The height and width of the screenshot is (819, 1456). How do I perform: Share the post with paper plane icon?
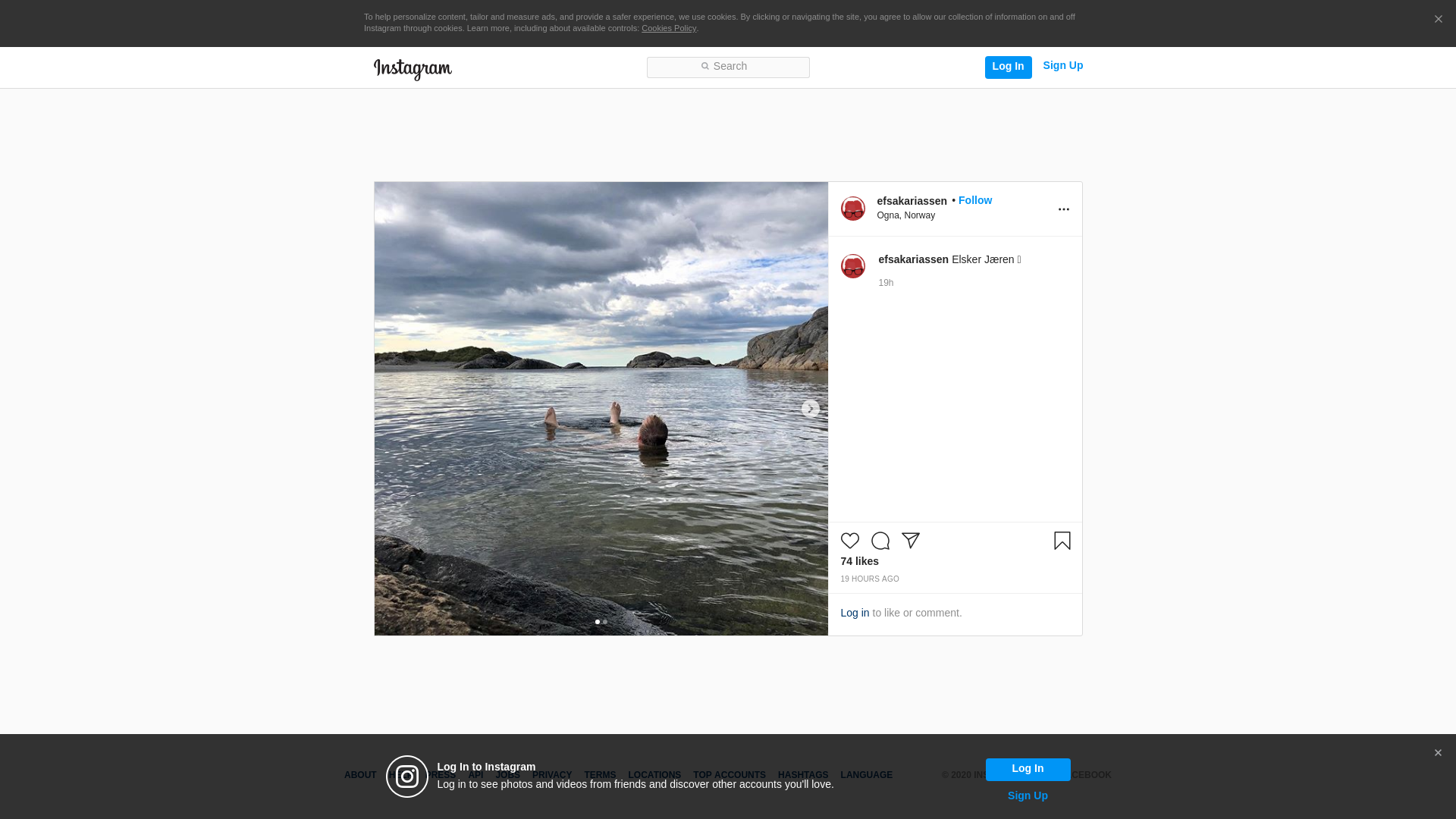click(x=911, y=541)
